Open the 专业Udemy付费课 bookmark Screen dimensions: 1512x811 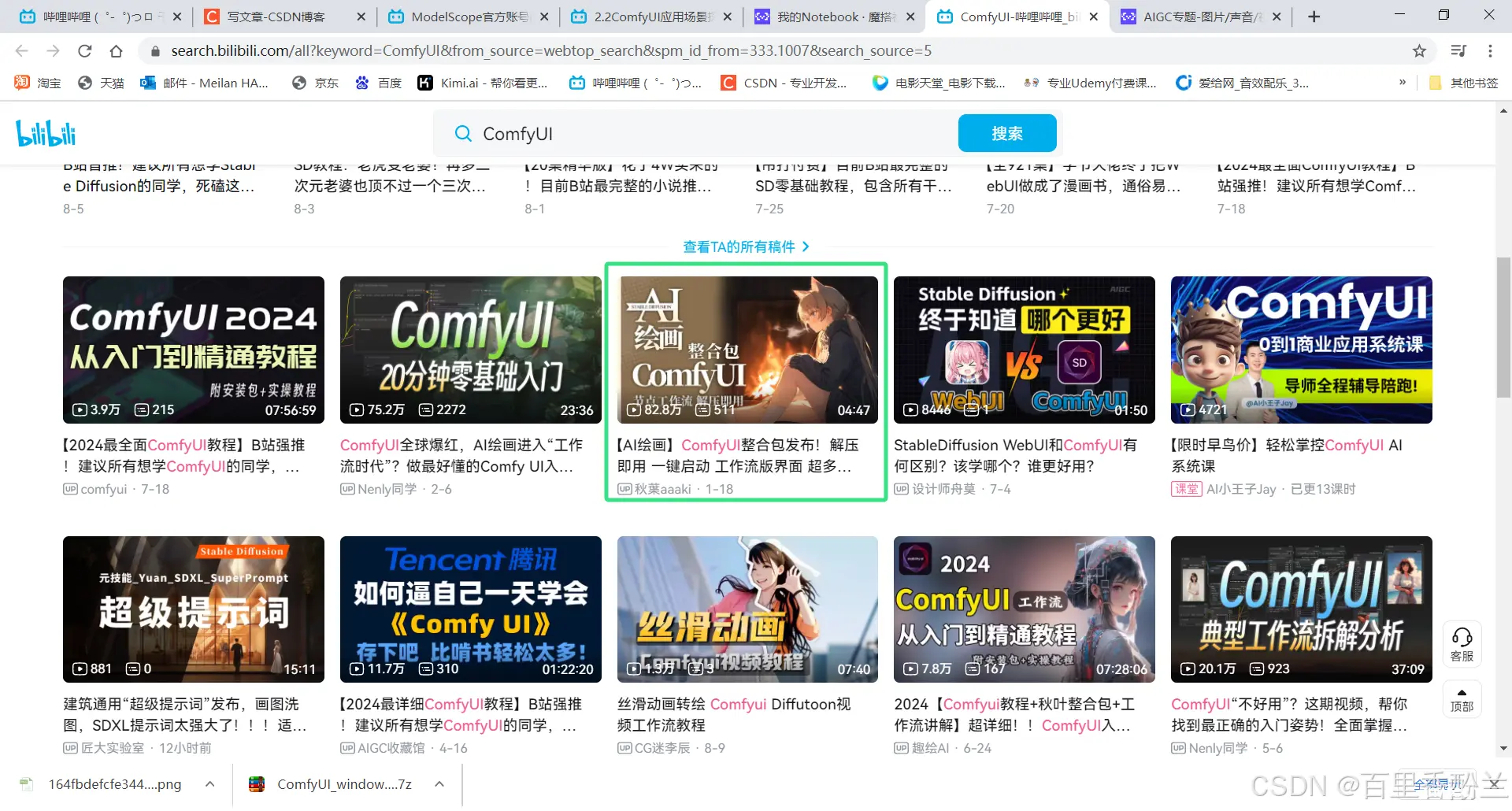click(1090, 83)
